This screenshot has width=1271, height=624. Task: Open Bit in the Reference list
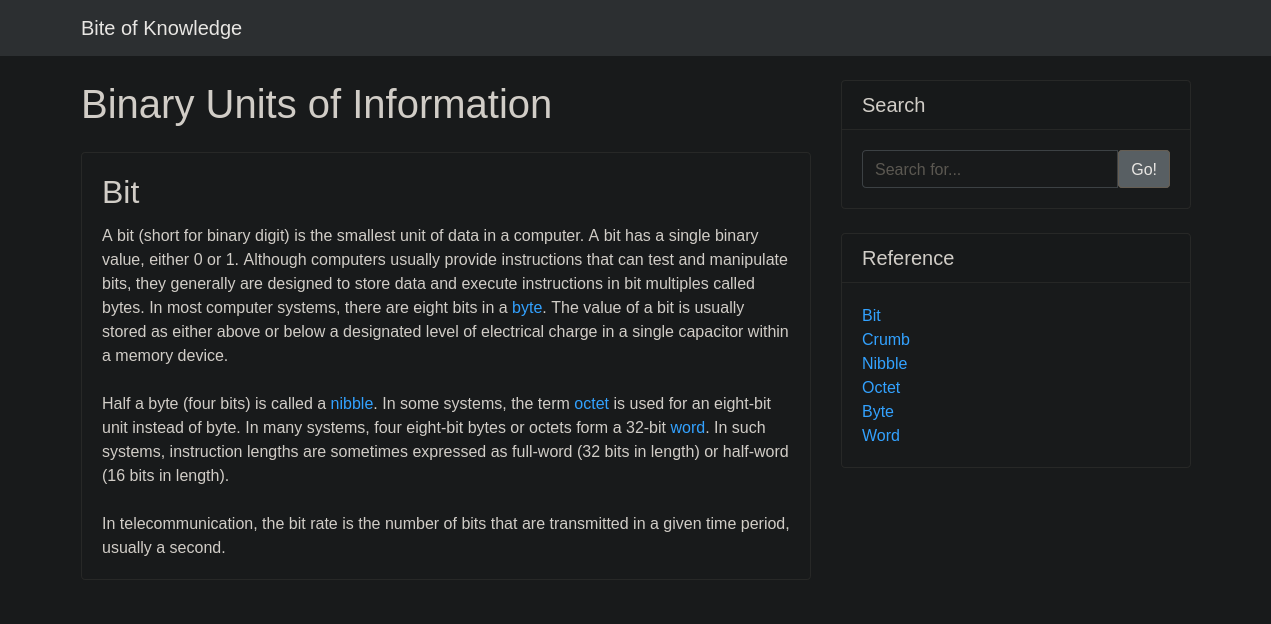pyautogui.click(x=871, y=316)
